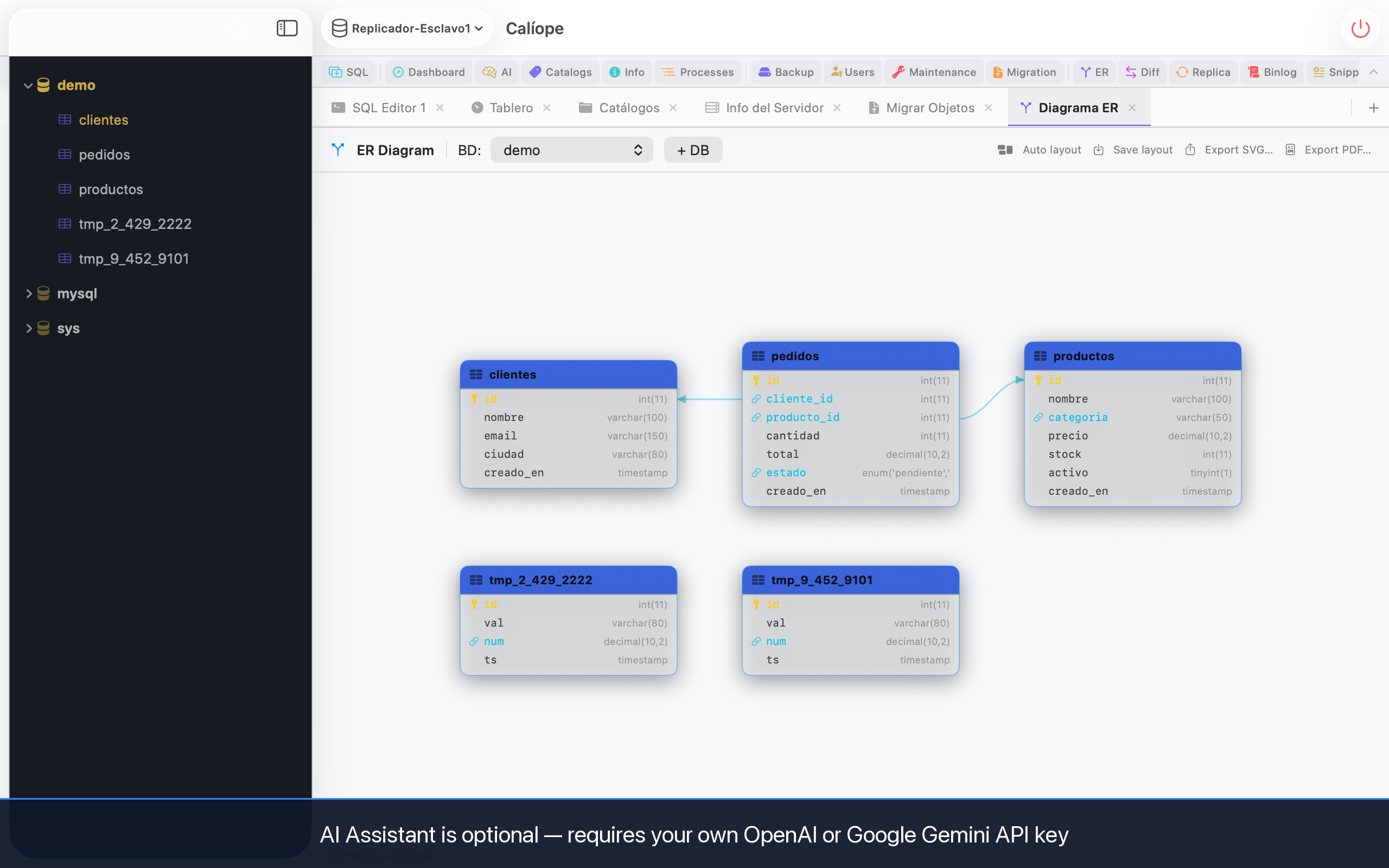1389x868 pixels.
Task: Open the Dashboard toolbar item
Action: (x=428, y=72)
